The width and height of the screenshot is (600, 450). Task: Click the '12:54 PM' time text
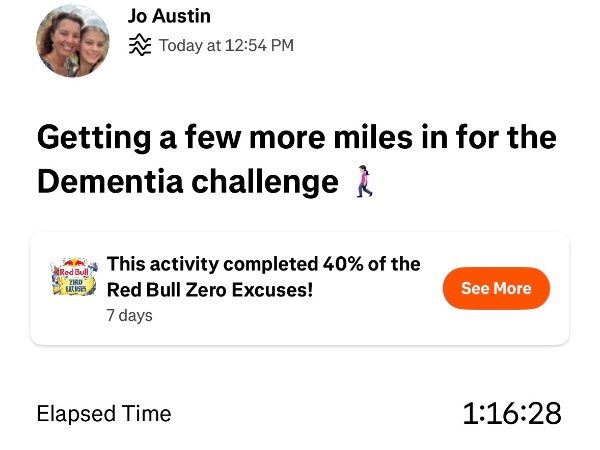(258, 46)
